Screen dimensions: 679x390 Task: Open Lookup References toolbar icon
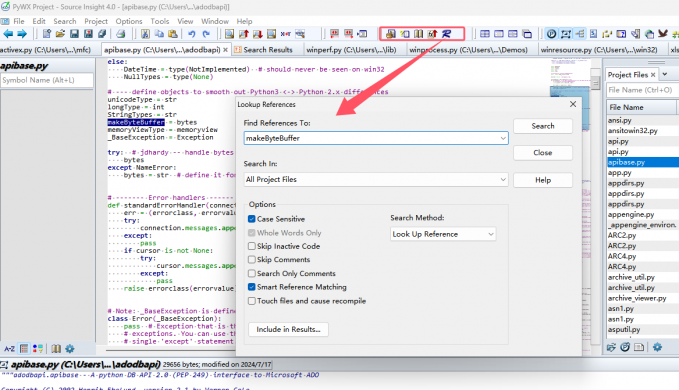click(x=446, y=34)
